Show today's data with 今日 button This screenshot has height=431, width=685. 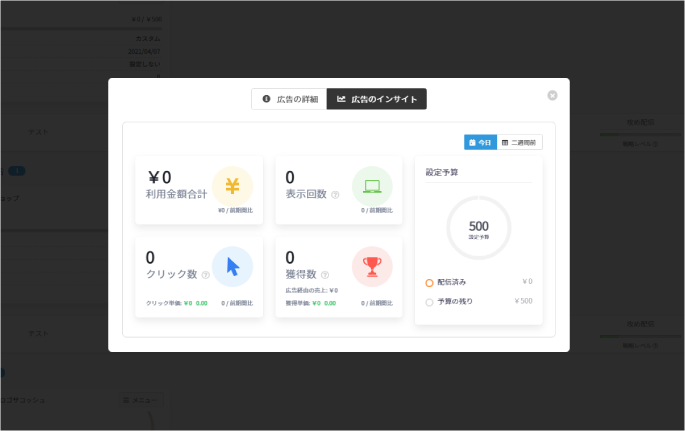pyautogui.click(x=480, y=142)
